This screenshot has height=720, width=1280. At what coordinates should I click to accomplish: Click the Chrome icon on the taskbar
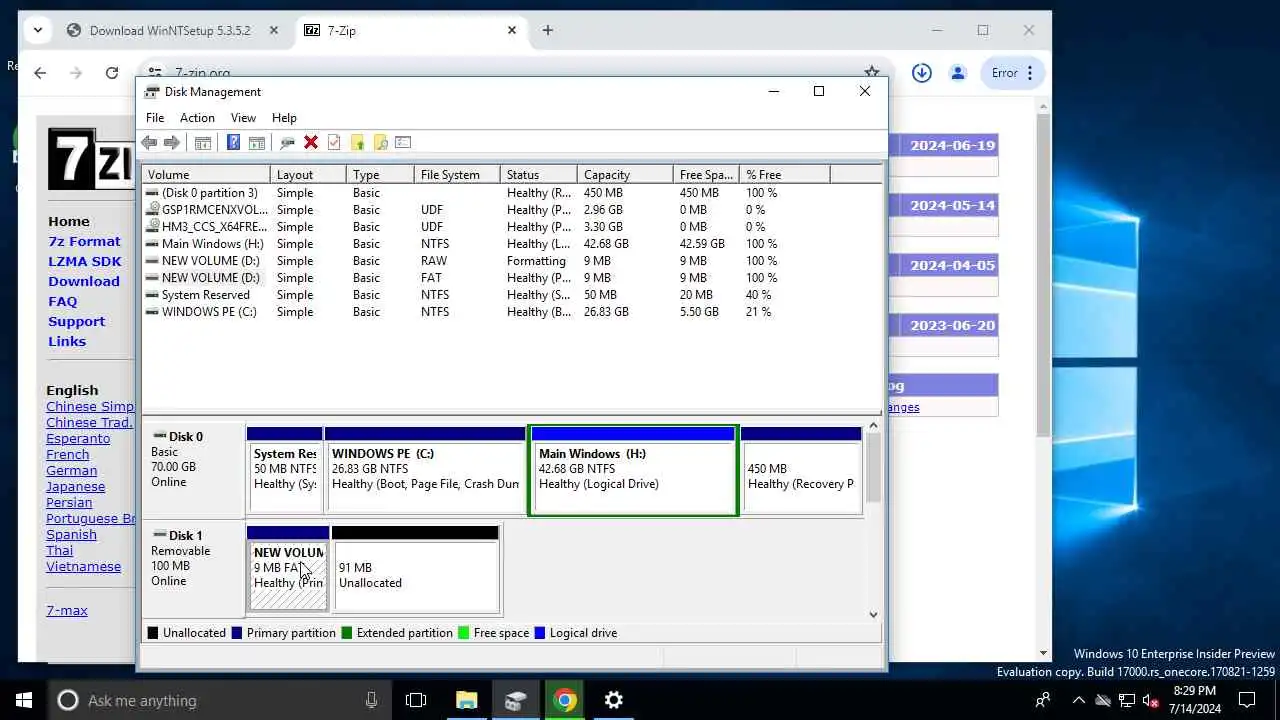pyautogui.click(x=565, y=700)
